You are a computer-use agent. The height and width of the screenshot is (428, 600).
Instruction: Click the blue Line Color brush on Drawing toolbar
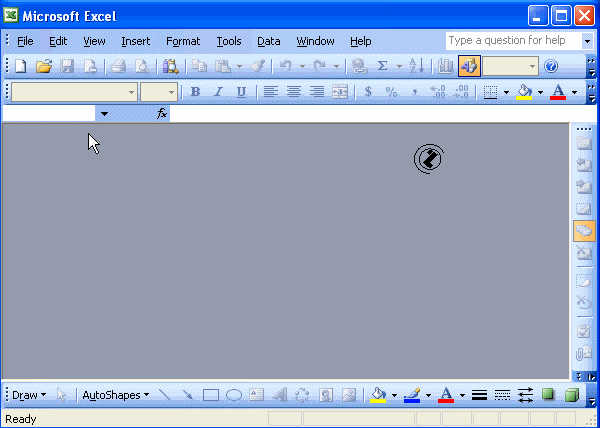pos(412,395)
